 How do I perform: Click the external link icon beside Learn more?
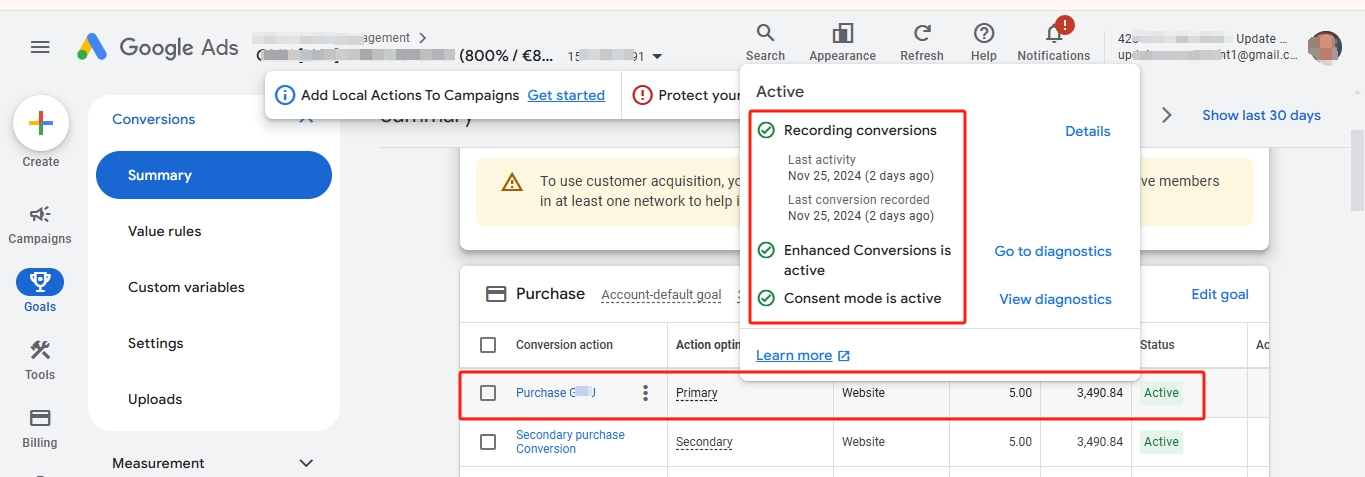click(844, 356)
